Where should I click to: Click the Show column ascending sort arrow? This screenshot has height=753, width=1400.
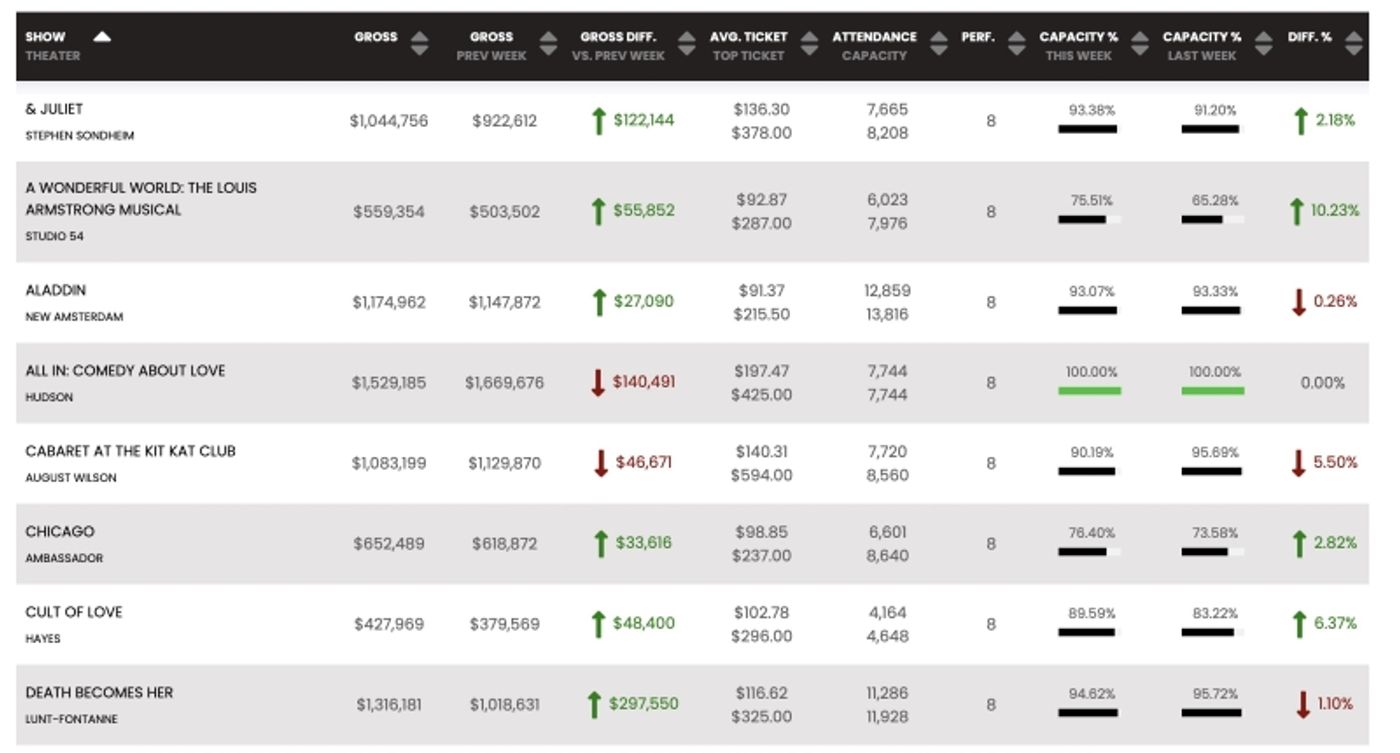[102, 37]
